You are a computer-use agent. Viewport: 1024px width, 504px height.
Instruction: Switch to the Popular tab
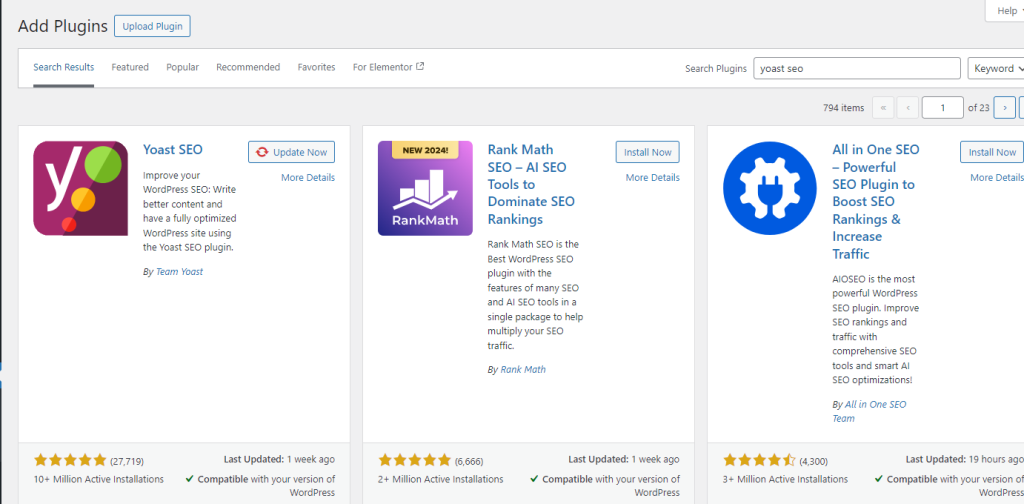[x=182, y=67]
